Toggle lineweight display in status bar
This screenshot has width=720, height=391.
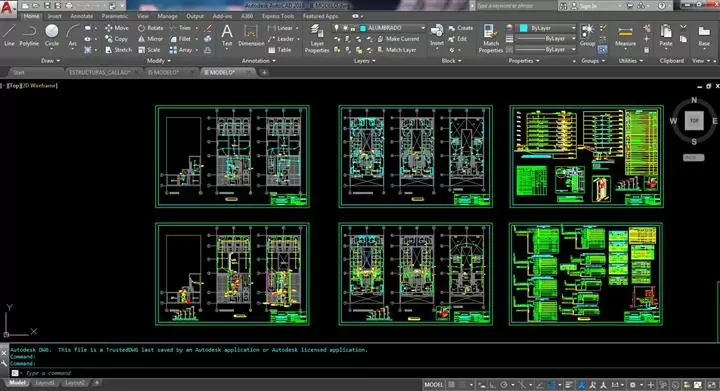(569, 385)
